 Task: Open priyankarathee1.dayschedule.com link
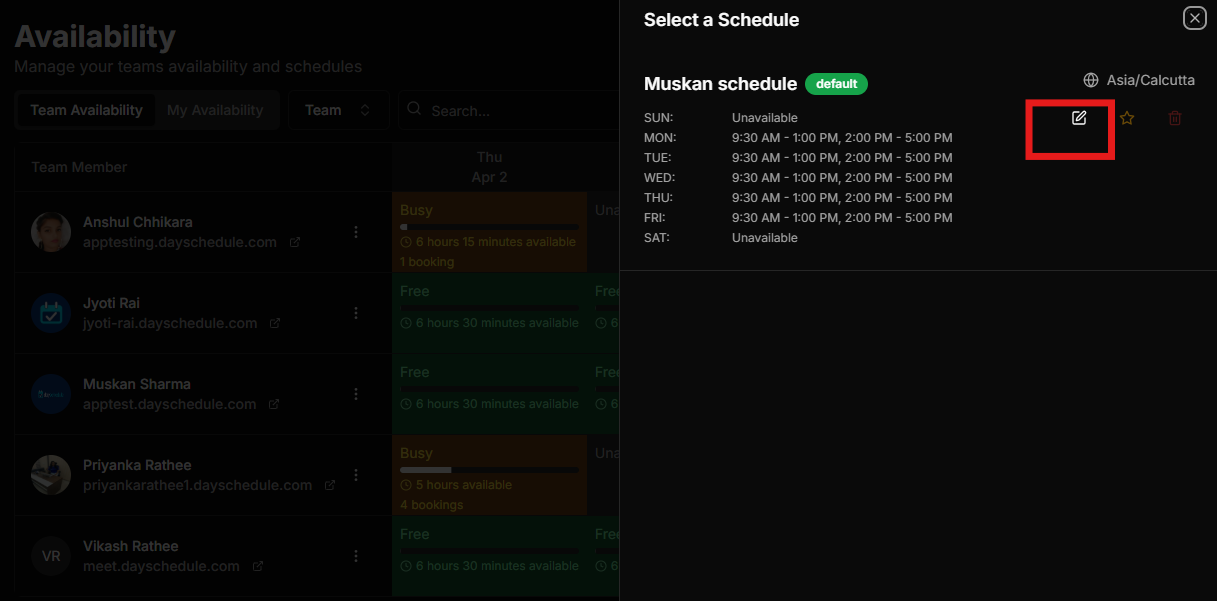(197, 486)
